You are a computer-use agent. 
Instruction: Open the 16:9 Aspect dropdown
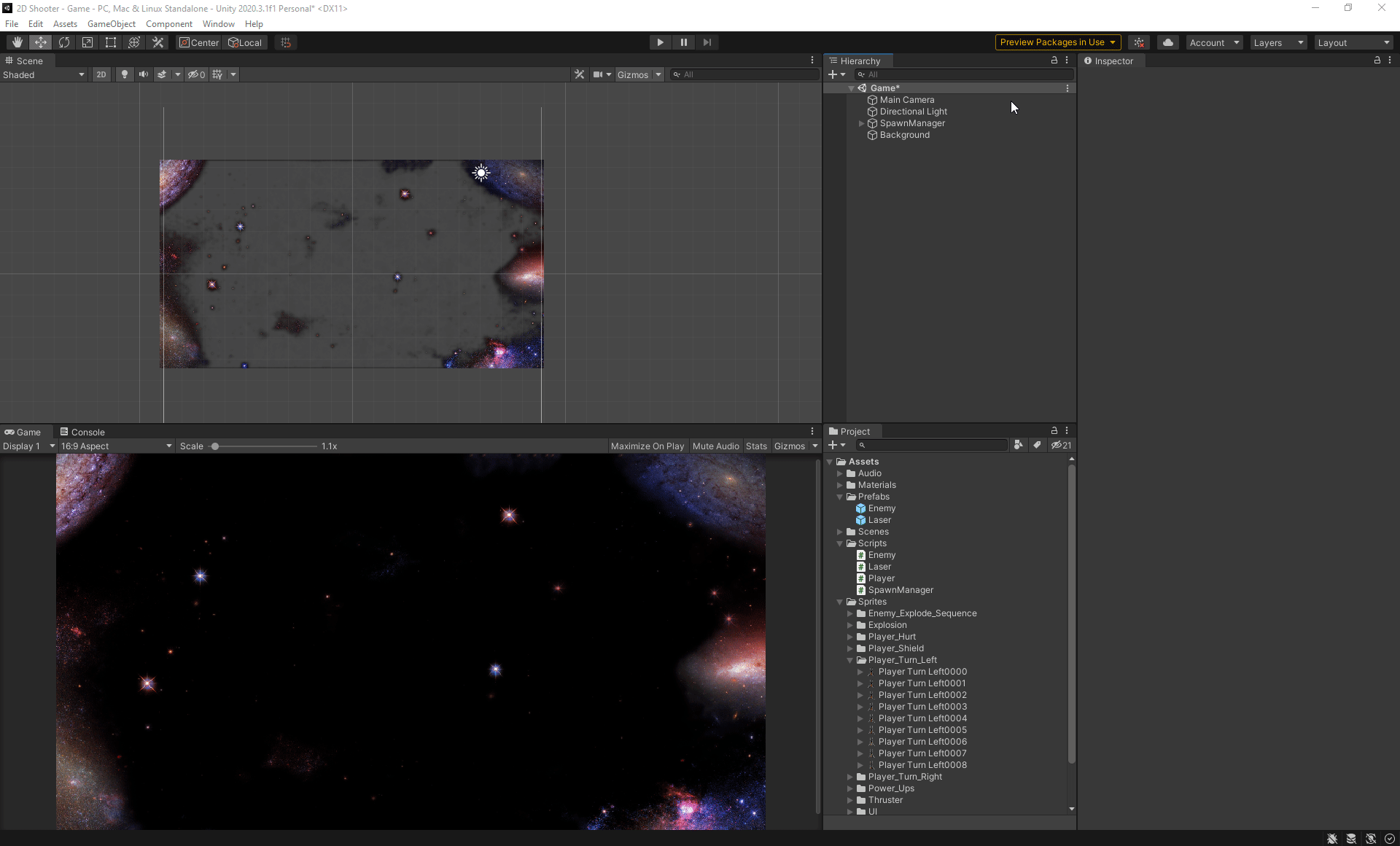pos(116,446)
